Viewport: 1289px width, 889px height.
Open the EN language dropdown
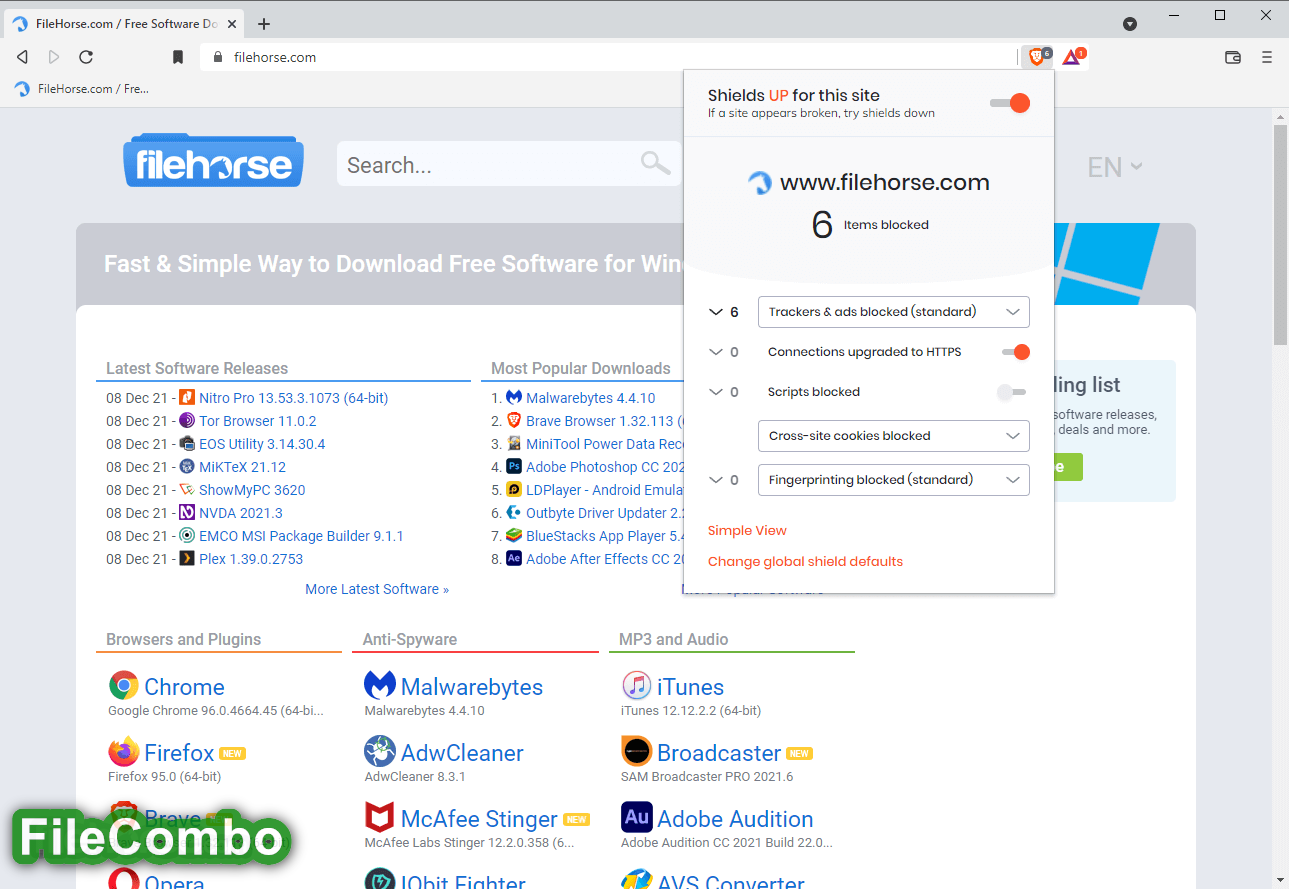pos(1115,167)
